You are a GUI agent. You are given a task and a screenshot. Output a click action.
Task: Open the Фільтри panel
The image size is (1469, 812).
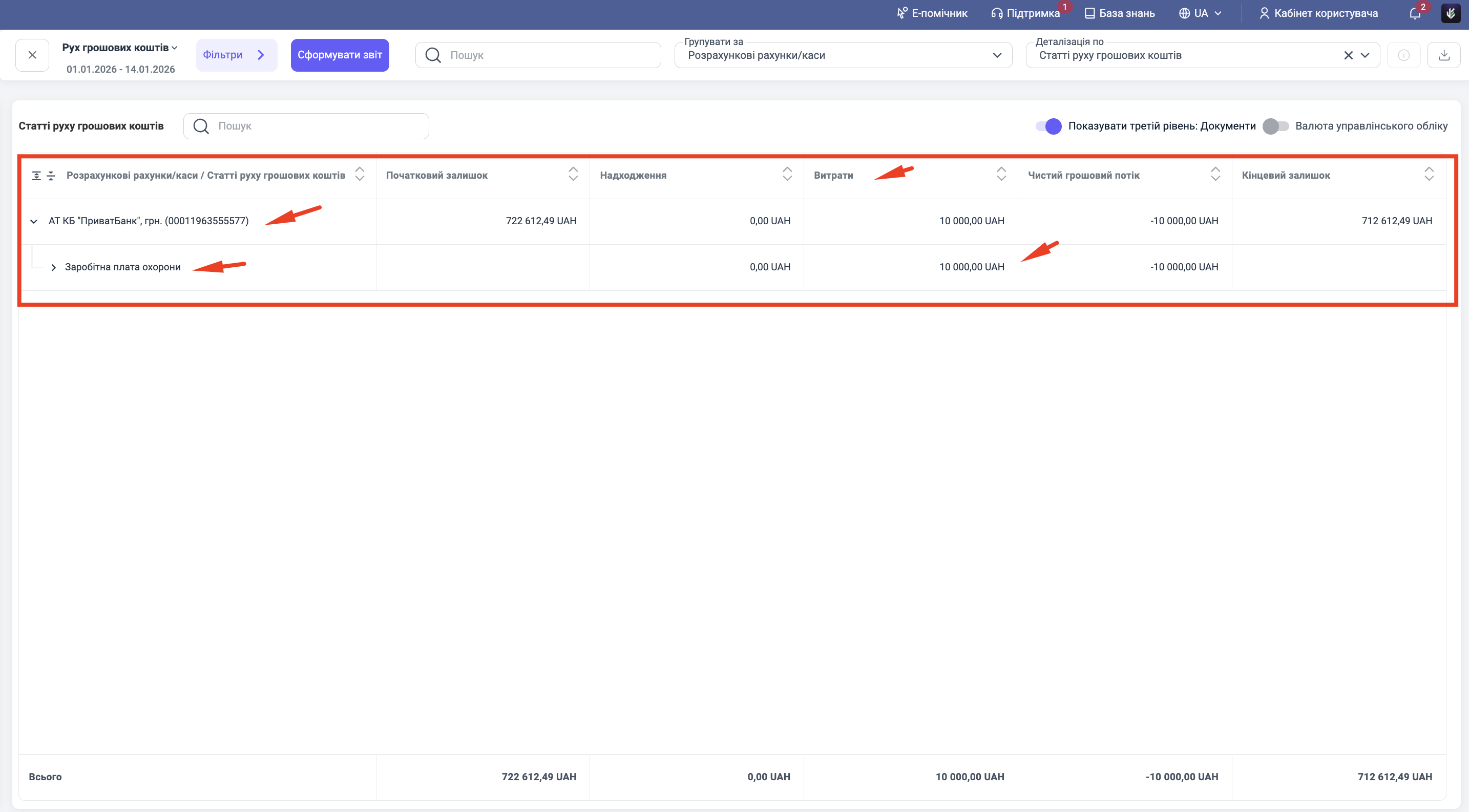pos(236,55)
